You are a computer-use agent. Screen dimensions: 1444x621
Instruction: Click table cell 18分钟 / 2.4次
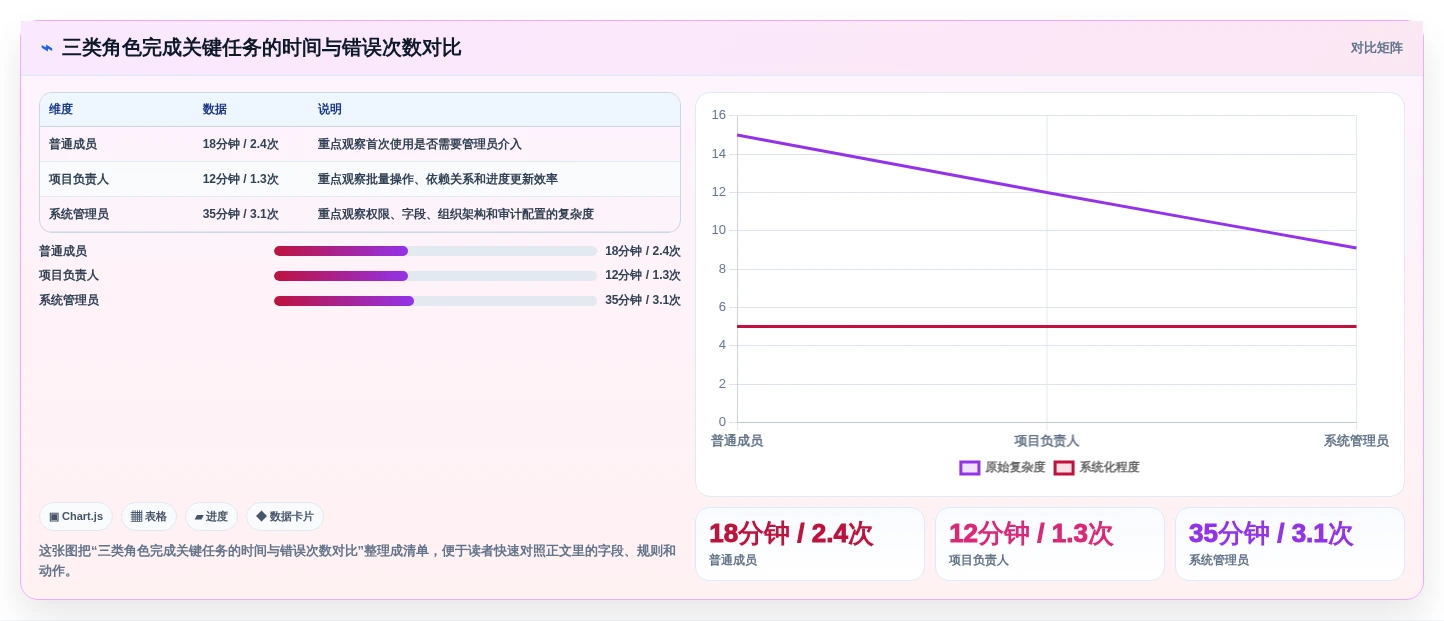click(241, 144)
